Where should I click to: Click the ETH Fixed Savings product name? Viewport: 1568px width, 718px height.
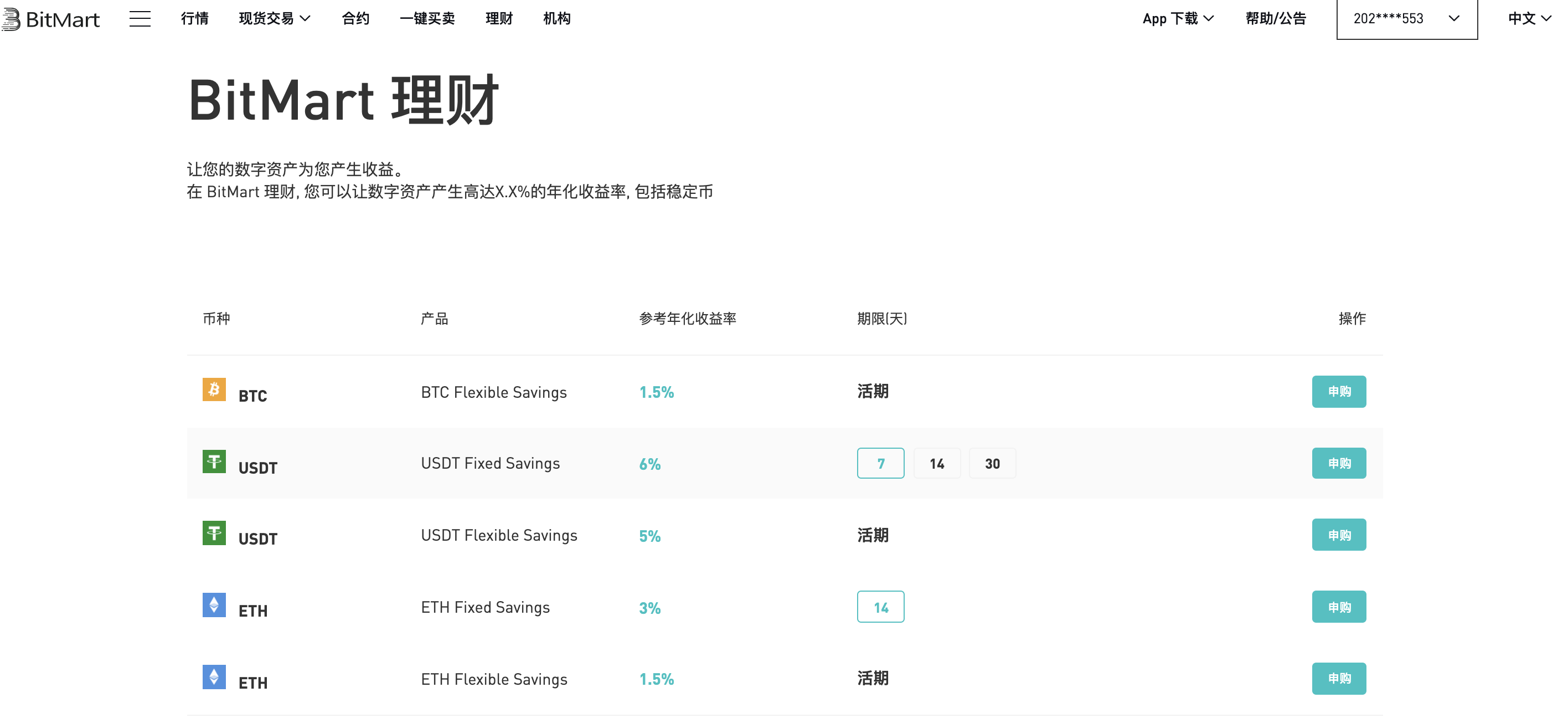pyautogui.click(x=485, y=607)
